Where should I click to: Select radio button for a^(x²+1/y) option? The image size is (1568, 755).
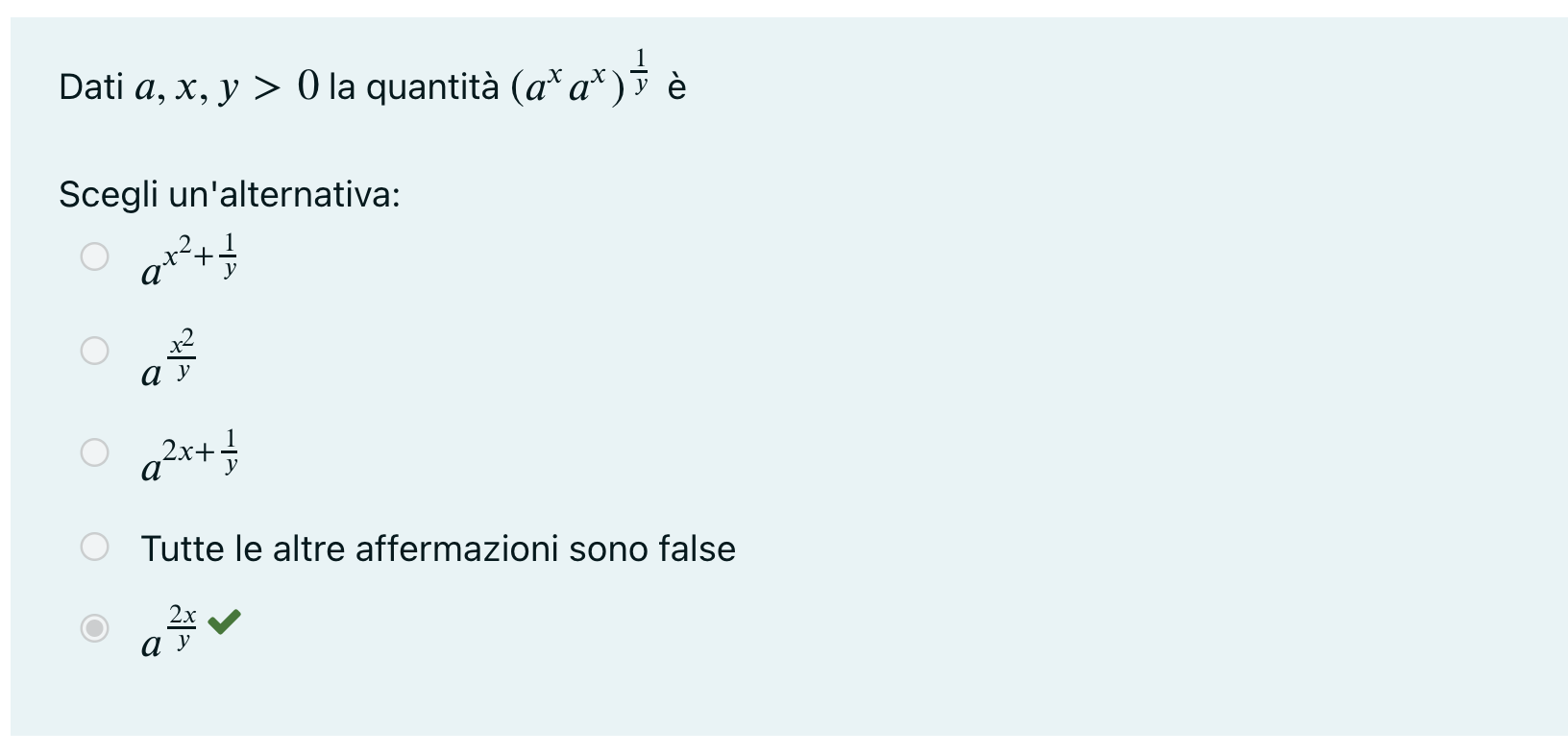pos(94,256)
